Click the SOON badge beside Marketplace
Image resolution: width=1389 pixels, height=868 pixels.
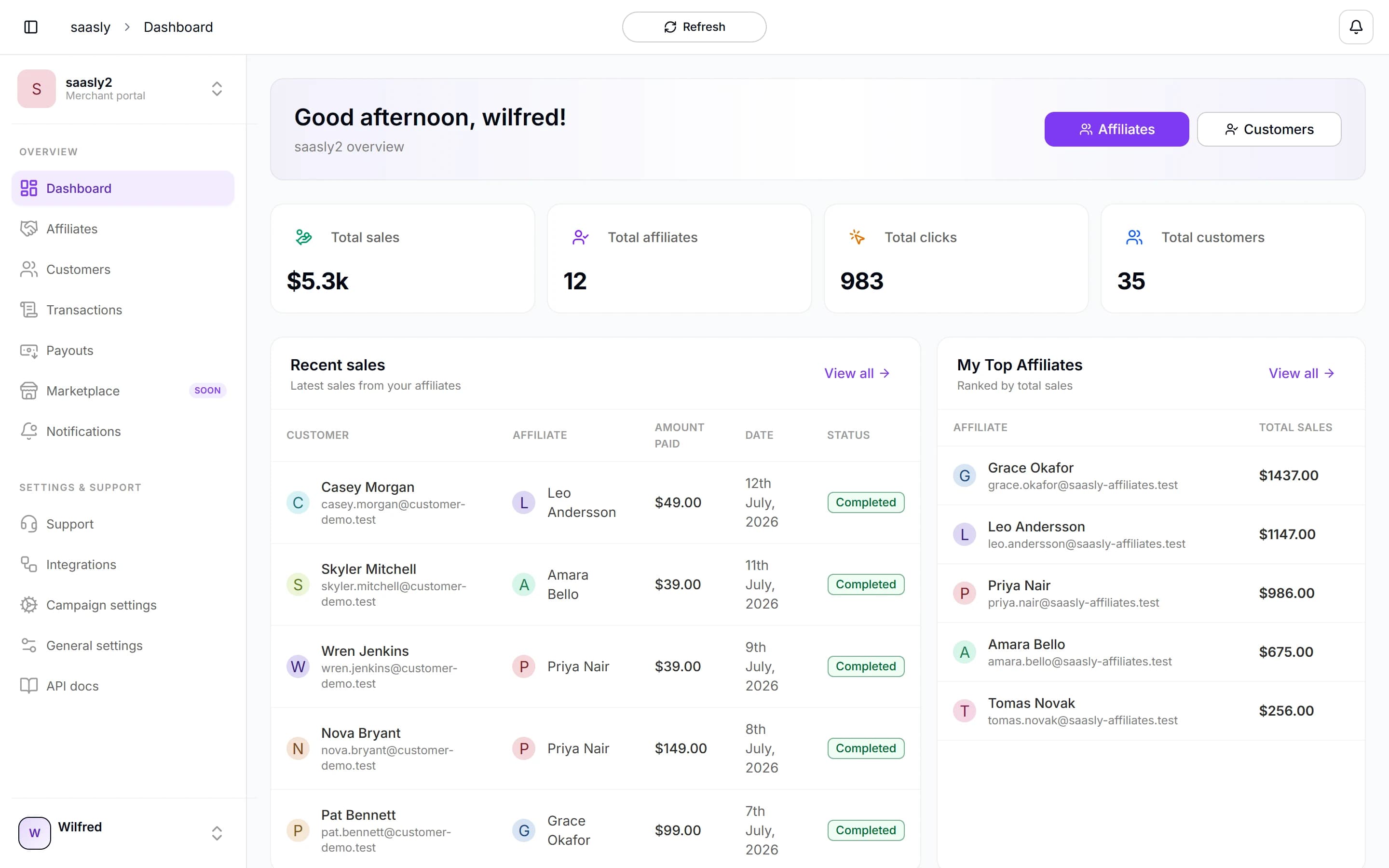pos(207,391)
